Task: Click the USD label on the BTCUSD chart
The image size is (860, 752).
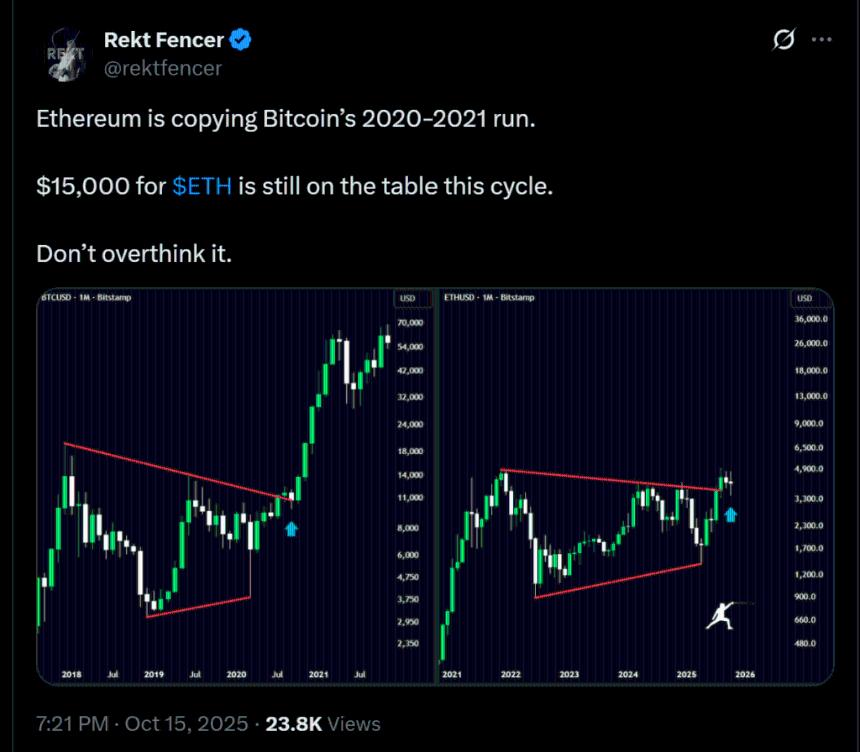Action: 407,299
